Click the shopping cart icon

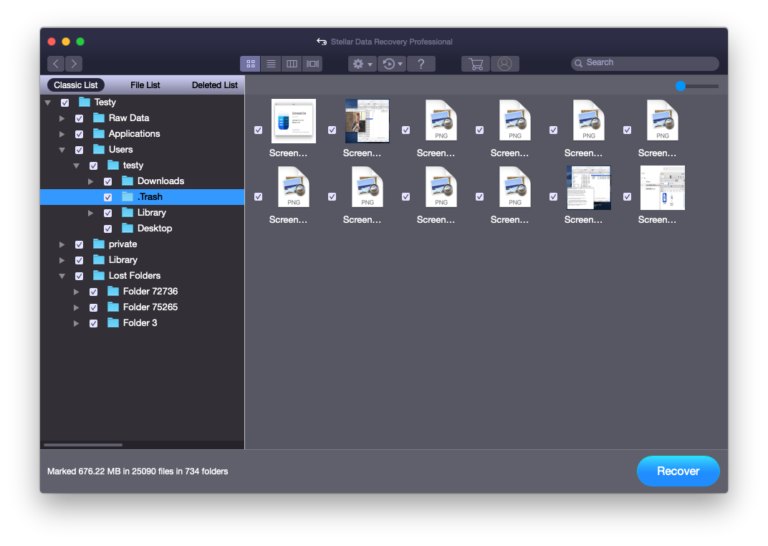(x=476, y=64)
